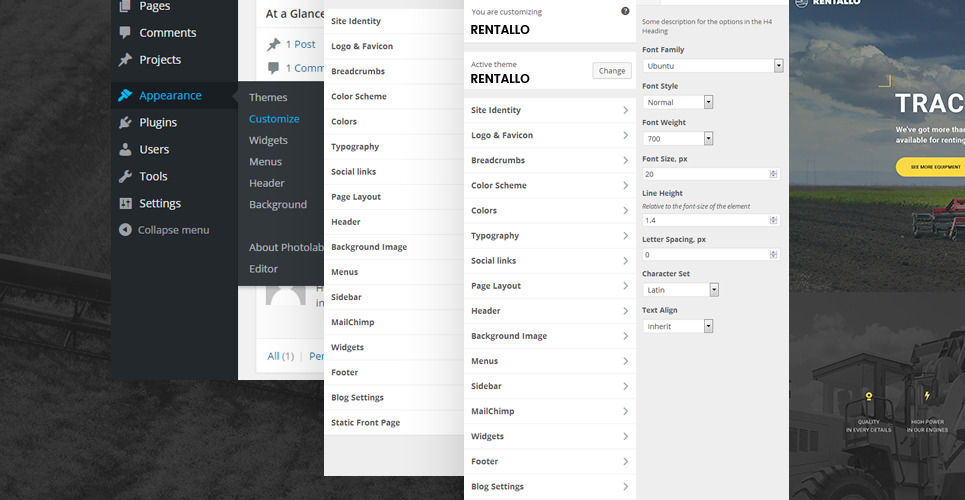Screen dimensions: 965x500
Task: Open the Character Set dropdown
Action: pos(680,290)
